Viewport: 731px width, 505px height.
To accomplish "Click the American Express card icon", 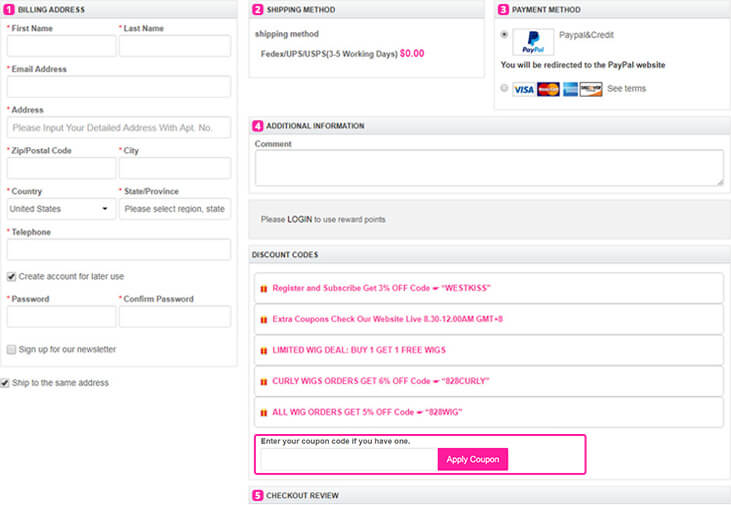I will tap(570, 89).
